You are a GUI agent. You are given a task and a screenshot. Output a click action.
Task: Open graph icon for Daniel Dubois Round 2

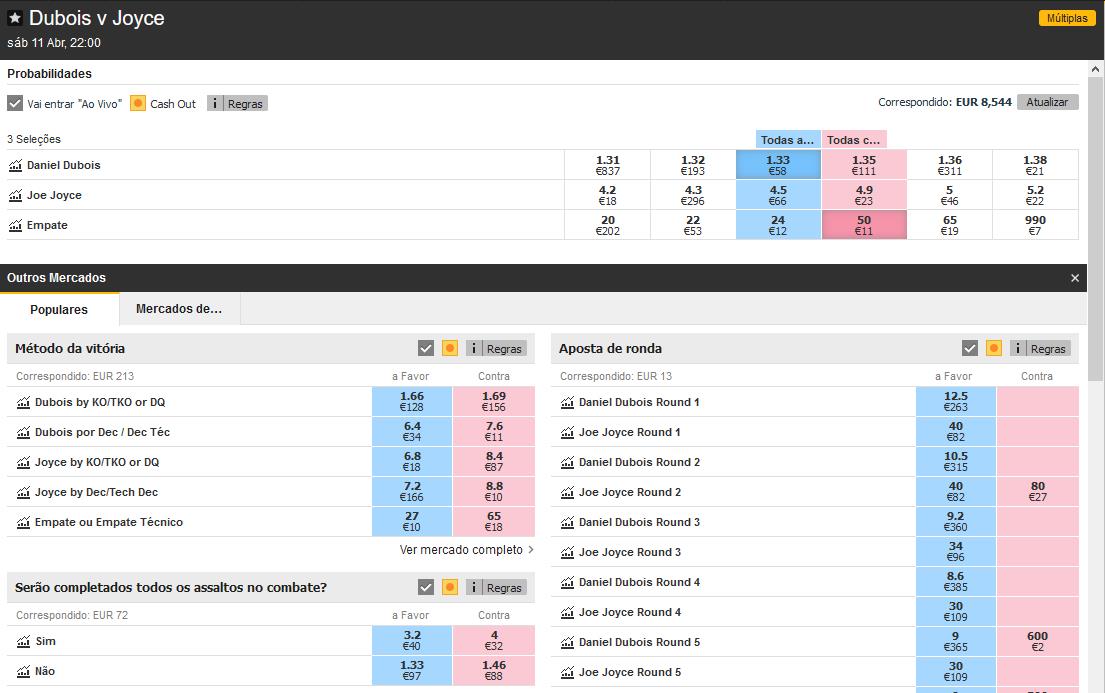pyautogui.click(x=567, y=462)
